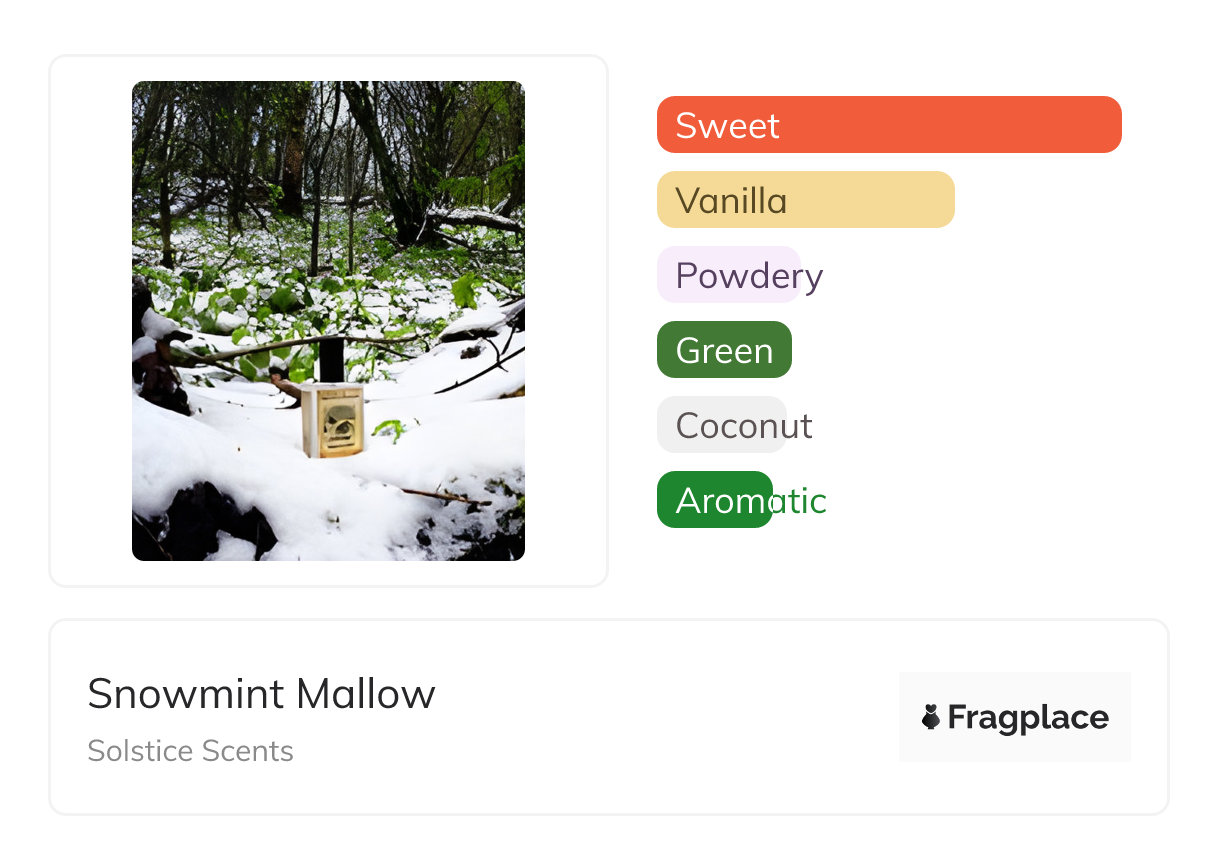The height and width of the screenshot is (864, 1218).
Task: Select the orange Sweet accord bar
Action: 888,125
